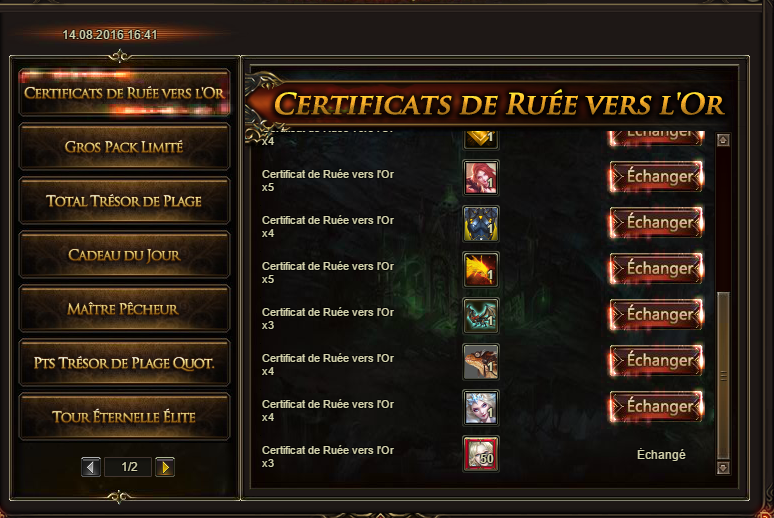Click the golden phoenix reward icon

point(481,270)
